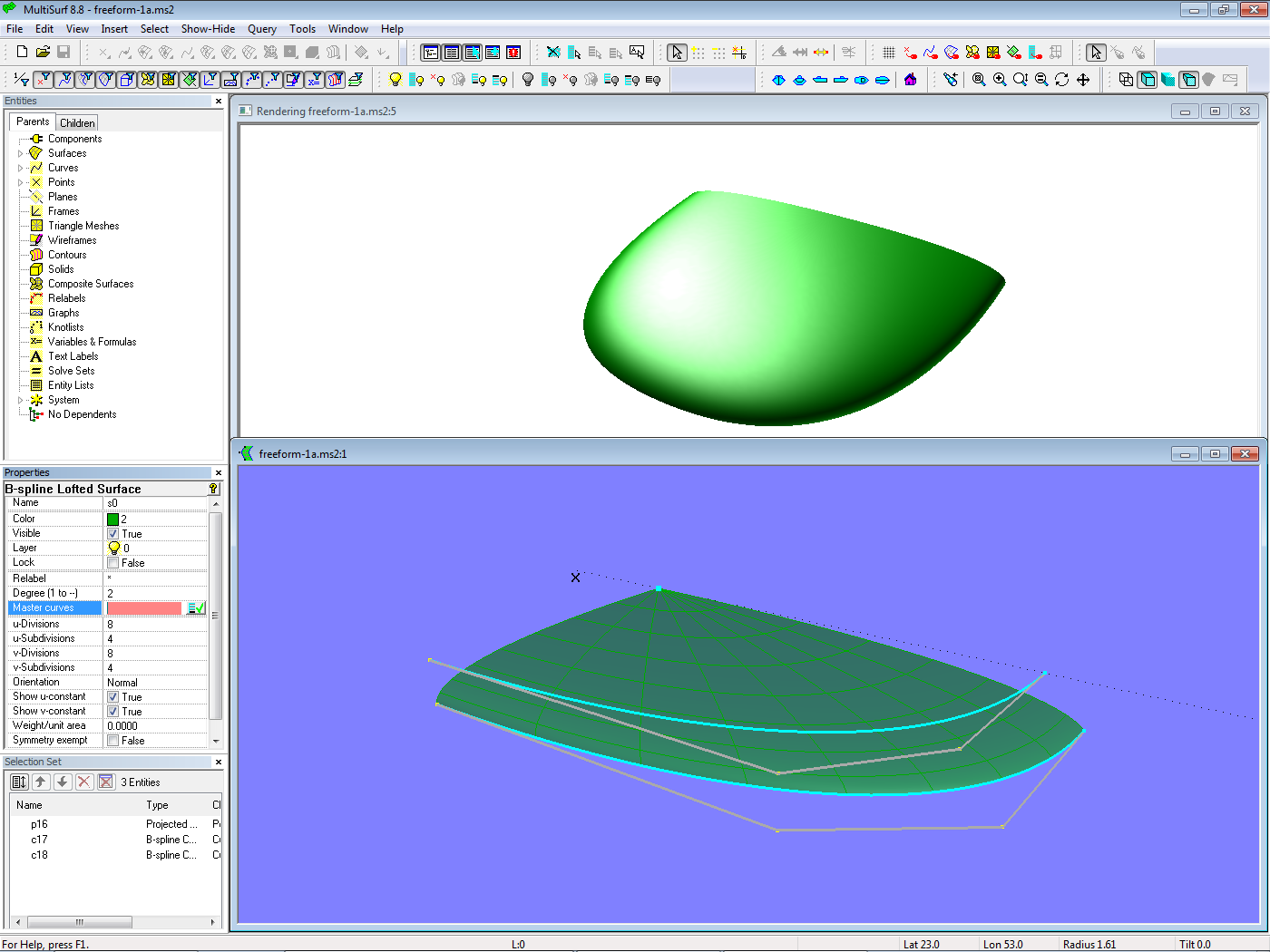Switch to the Children tab

(x=77, y=122)
